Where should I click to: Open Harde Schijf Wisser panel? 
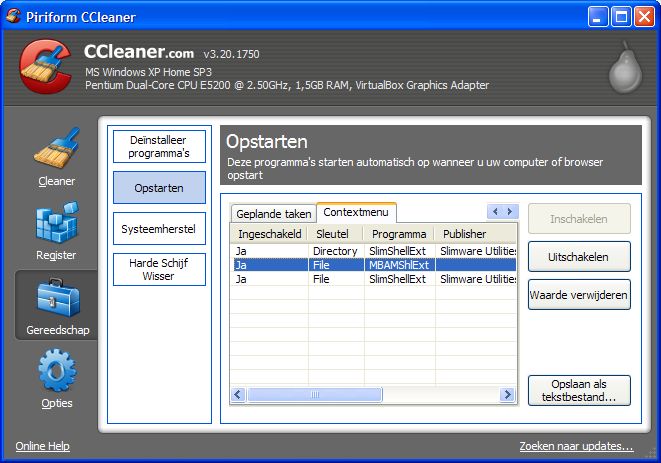pos(159,269)
